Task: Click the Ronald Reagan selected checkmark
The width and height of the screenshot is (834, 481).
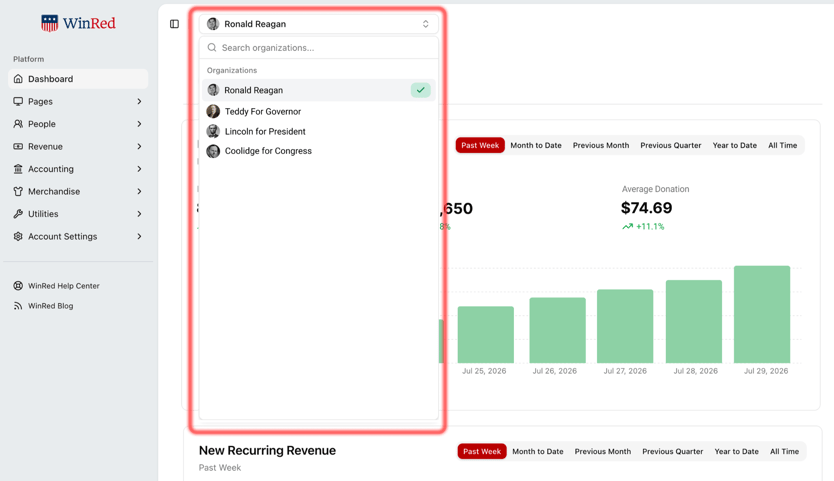Action: pyautogui.click(x=420, y=90)
